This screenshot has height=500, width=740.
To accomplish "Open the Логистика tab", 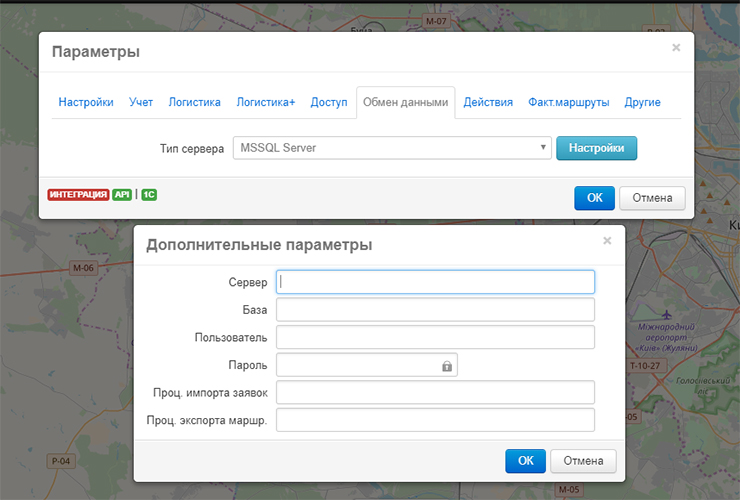I will coord(194,102).
